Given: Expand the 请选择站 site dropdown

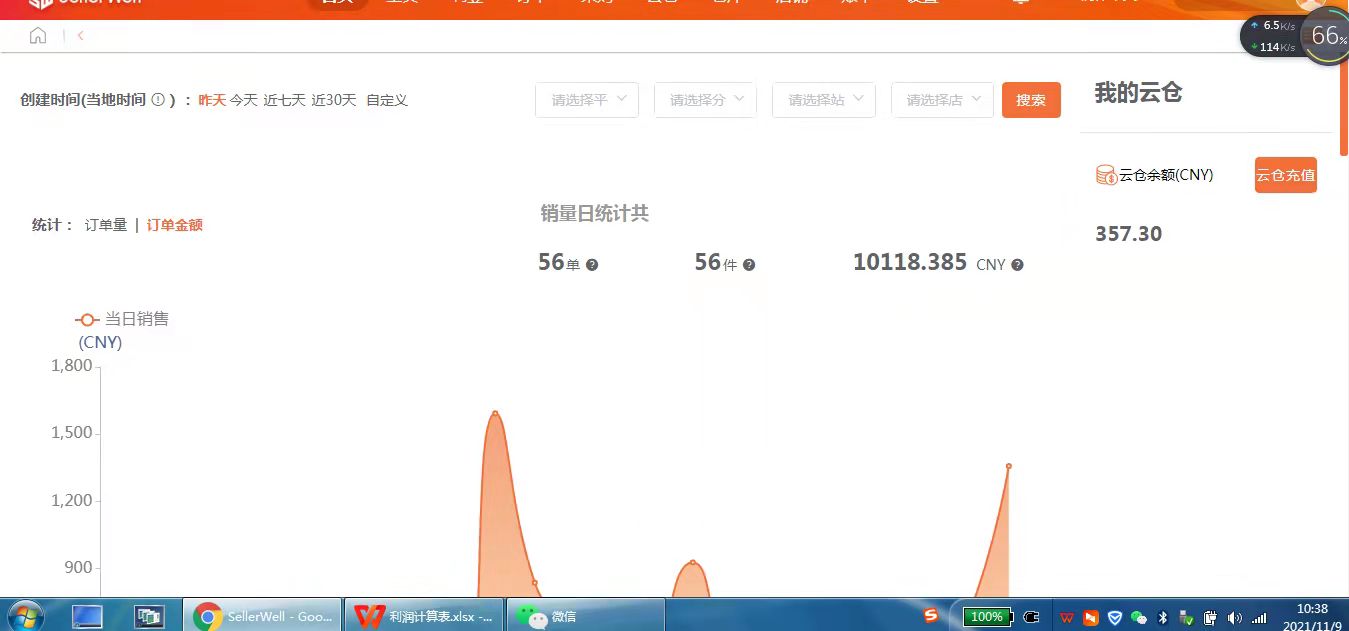Looking at the screenshot, I should coord(824,100).
